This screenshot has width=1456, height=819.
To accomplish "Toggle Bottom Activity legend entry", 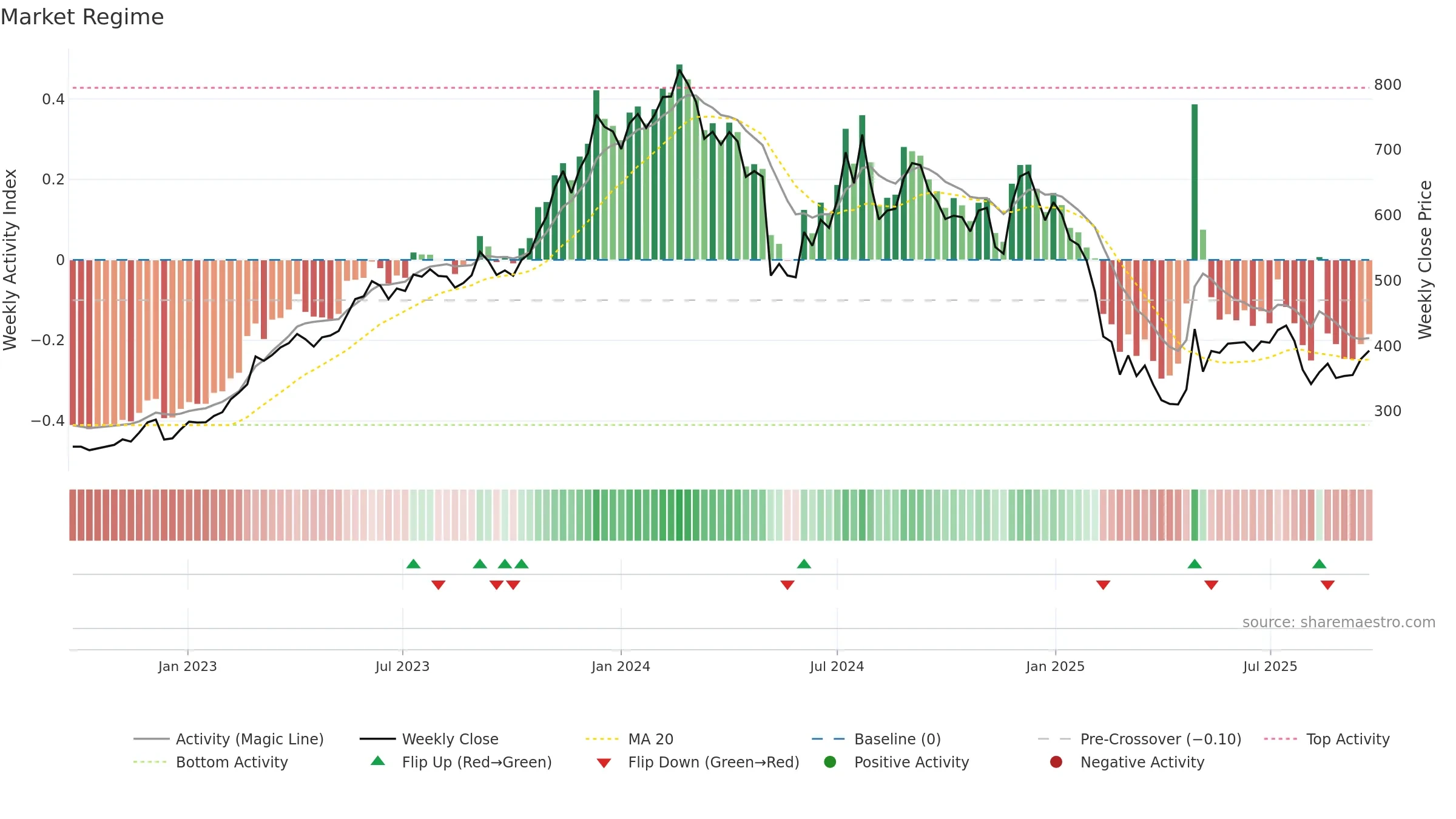I will 211,762.
